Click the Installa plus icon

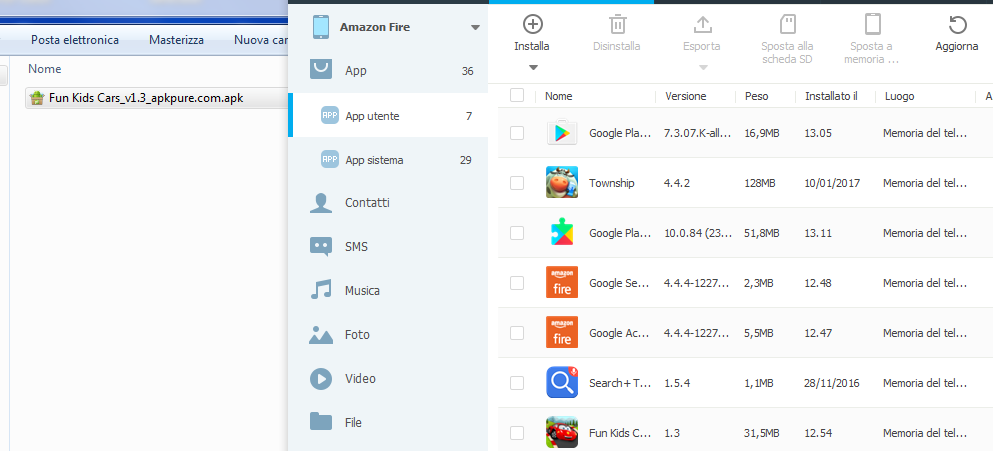(533, 25)
